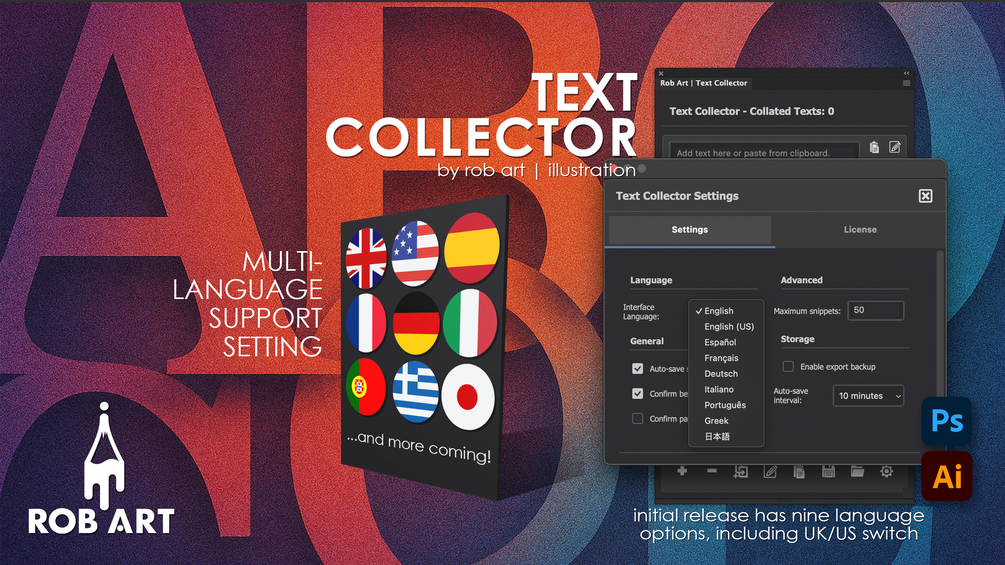1005x565 pixels.
Task: Click the 'Interface Language:' label
Action: (641, 312)
